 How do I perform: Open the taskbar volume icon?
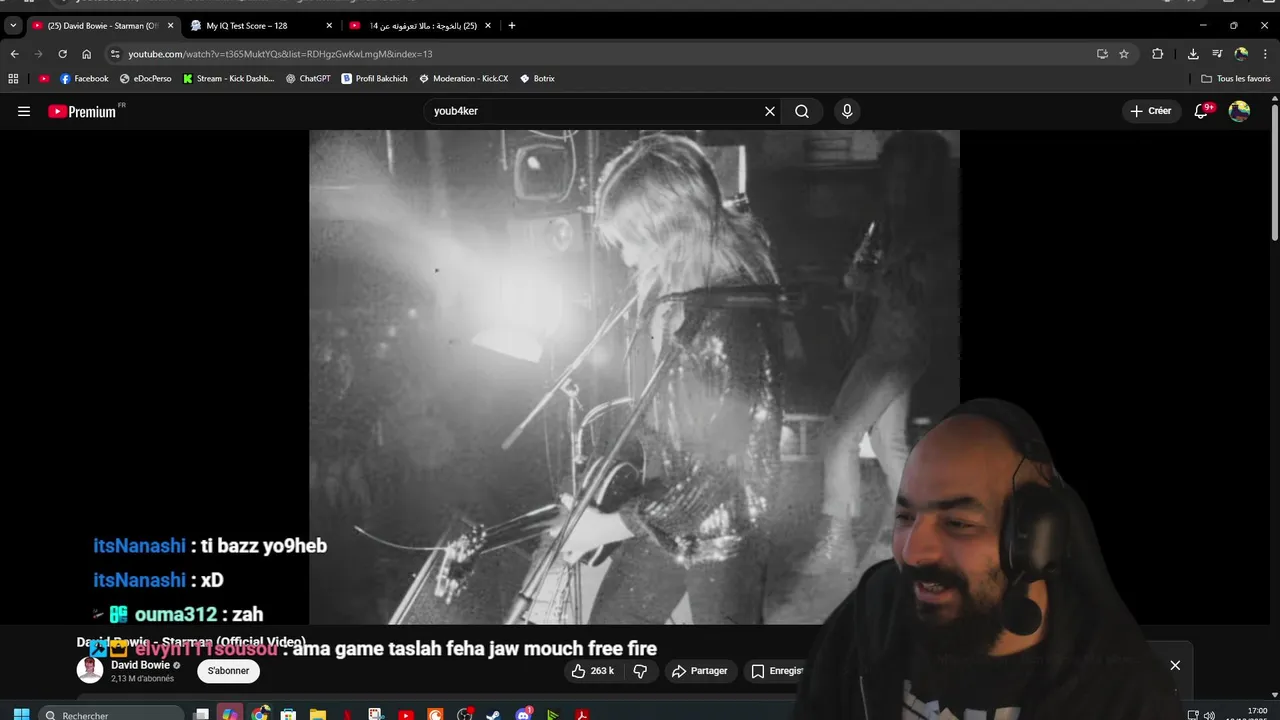tap(1209, 715)
